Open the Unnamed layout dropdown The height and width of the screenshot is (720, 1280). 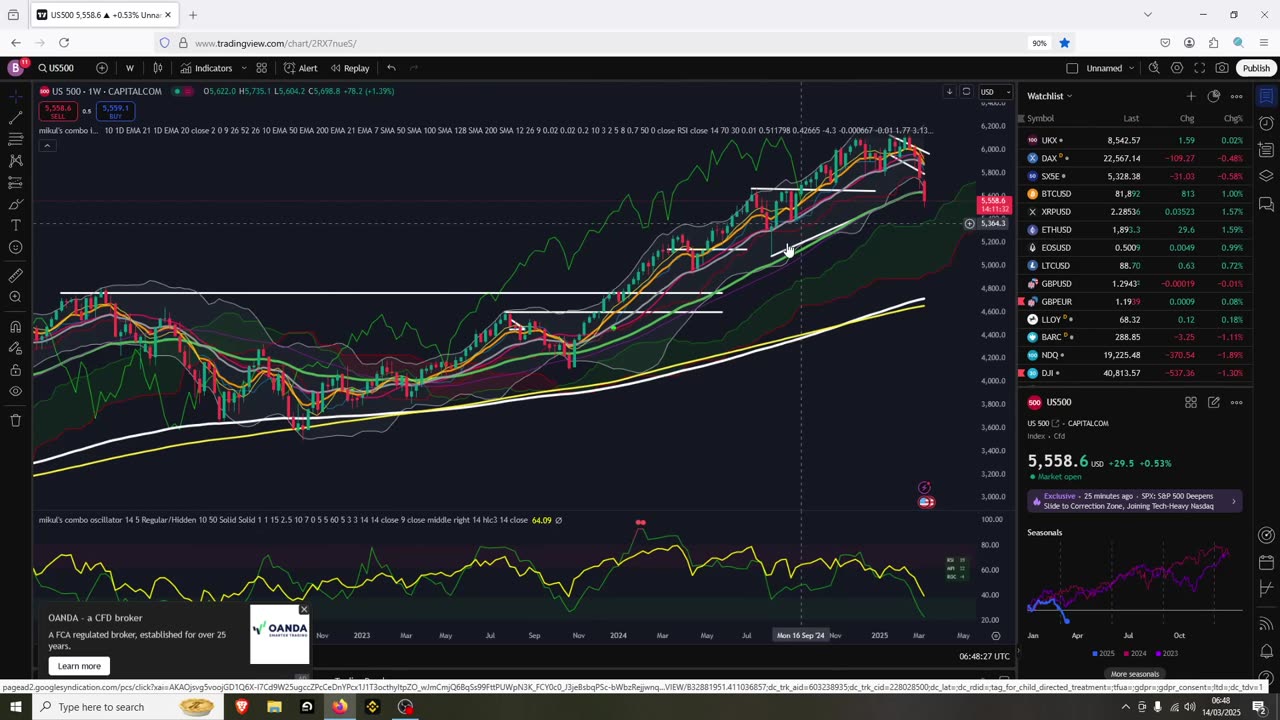(x=1110, y=68)
